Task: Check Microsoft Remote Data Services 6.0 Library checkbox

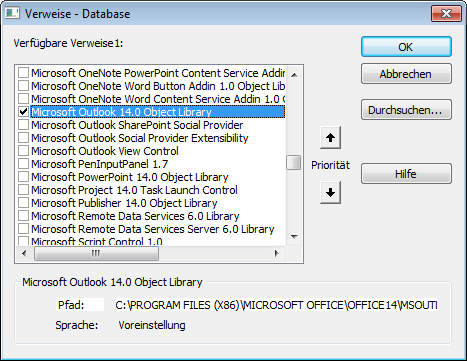Action: 23,216
